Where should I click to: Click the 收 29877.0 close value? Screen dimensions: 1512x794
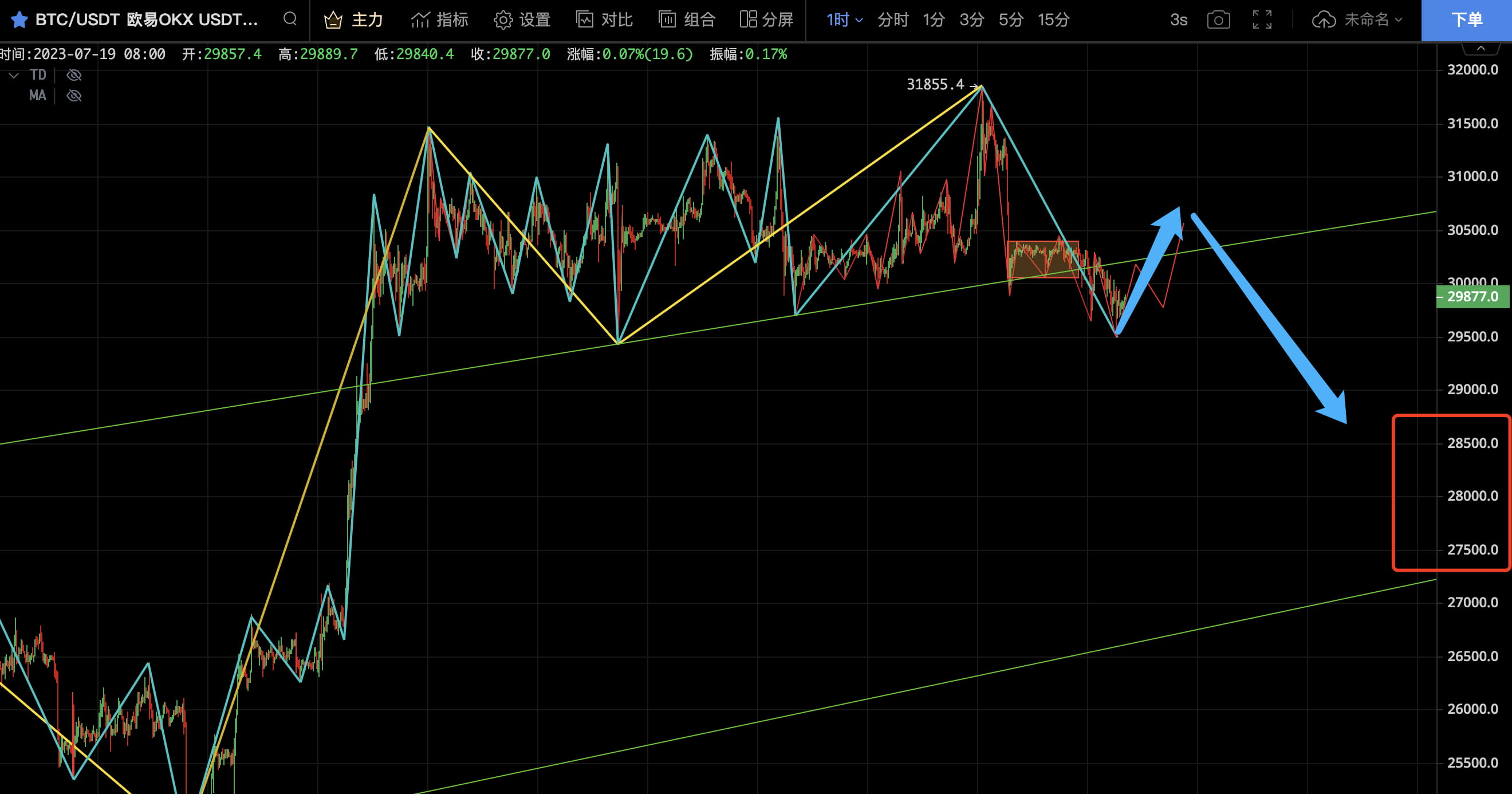tap(510, 54)
